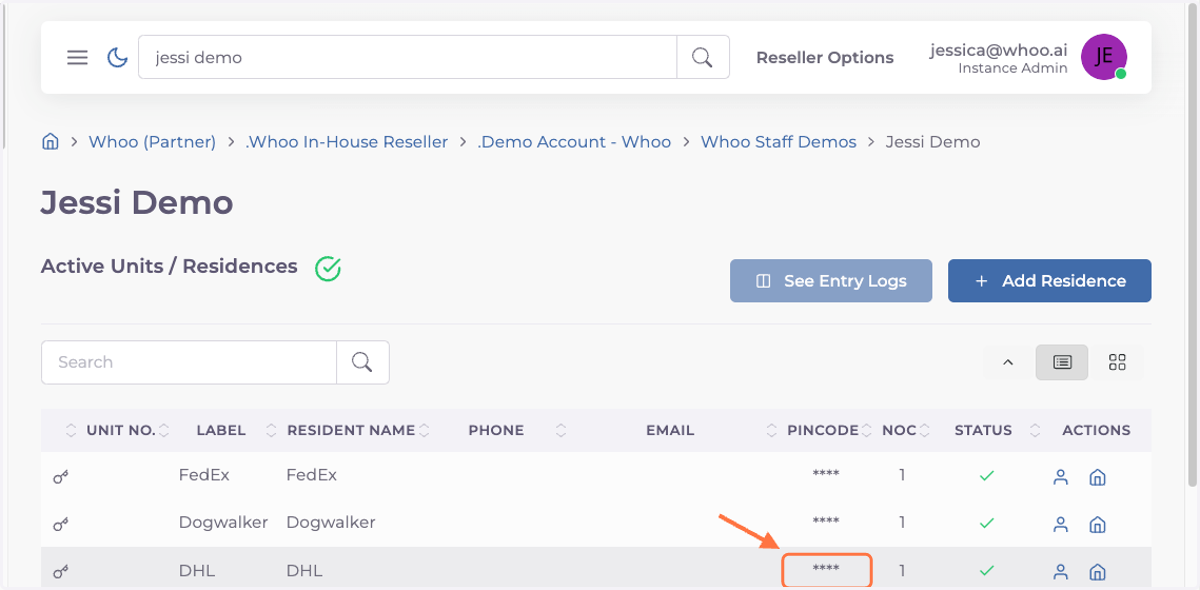The height and width of the screenshot is (590, 1200).
Task: Open .Demo Account - Whoo breadcrumb
Action: point(574,142)
